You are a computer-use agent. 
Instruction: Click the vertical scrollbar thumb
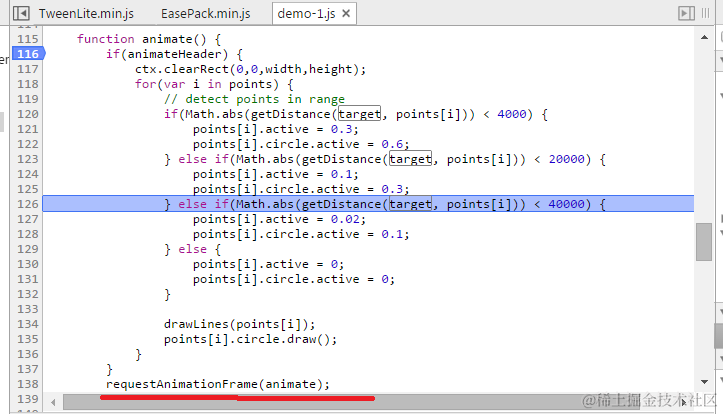point(704,242)
